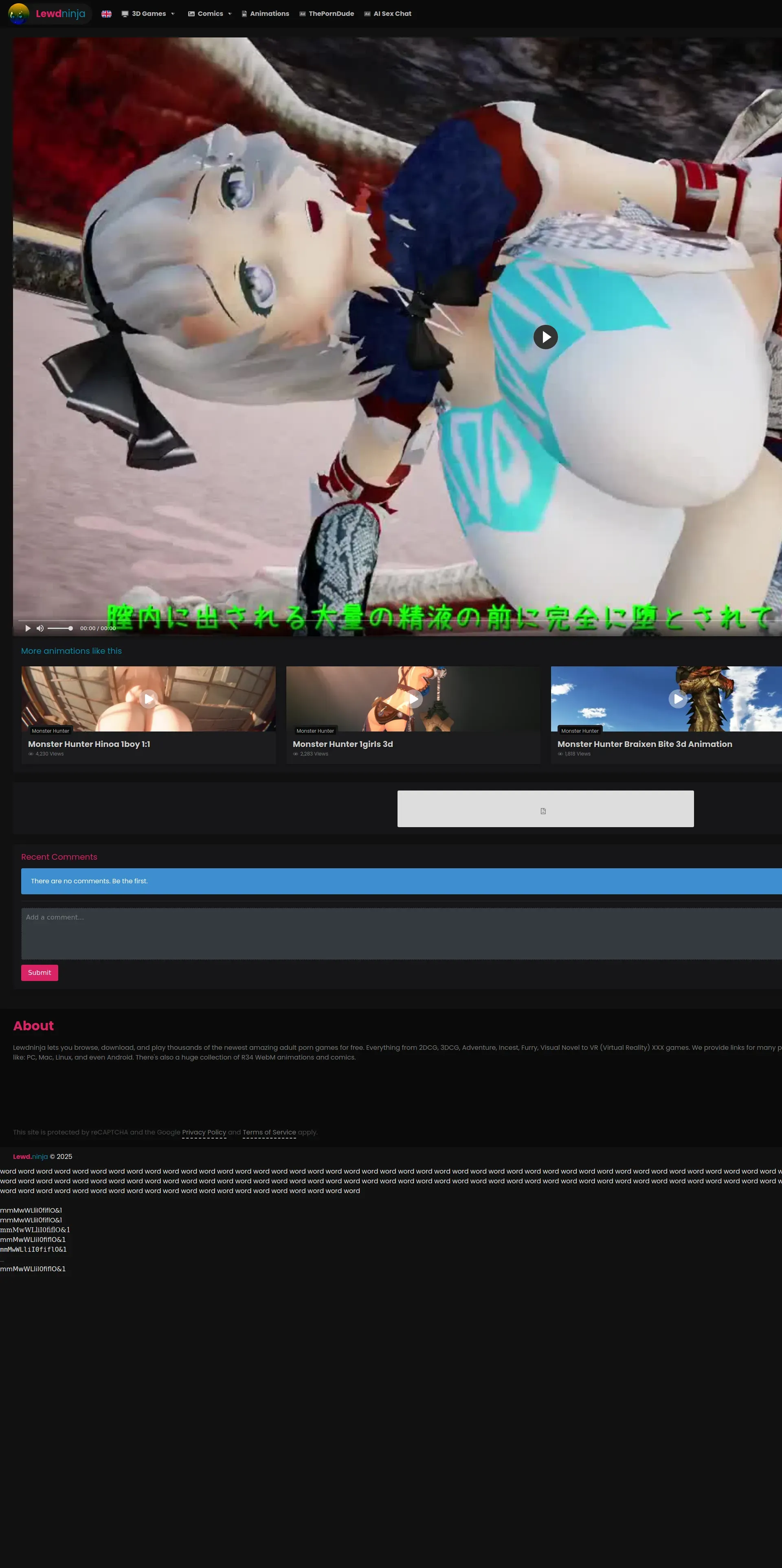Viewport: 782px width, 1568px height.
Task: Click the Lewdninja logo avatar icon
Action: coord(18,13)
